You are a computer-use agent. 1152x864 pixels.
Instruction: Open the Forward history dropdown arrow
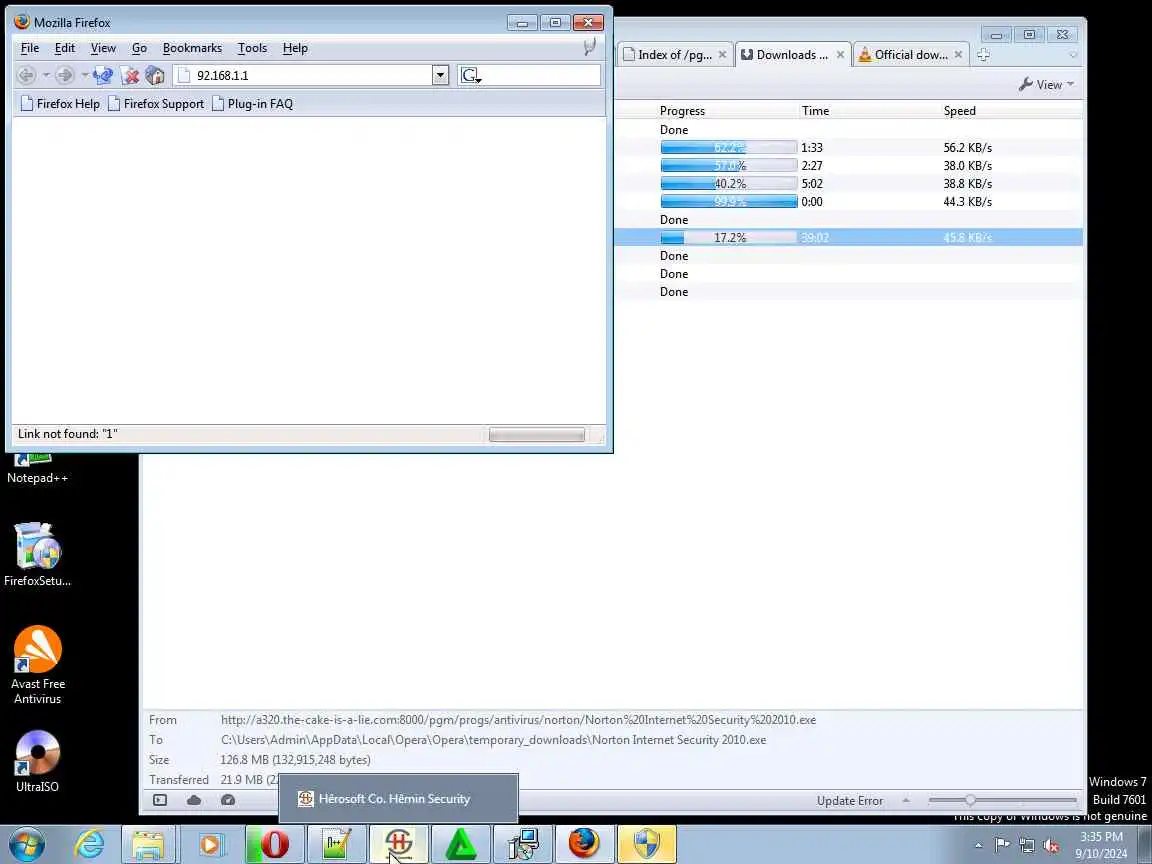(x=84, y=75)
